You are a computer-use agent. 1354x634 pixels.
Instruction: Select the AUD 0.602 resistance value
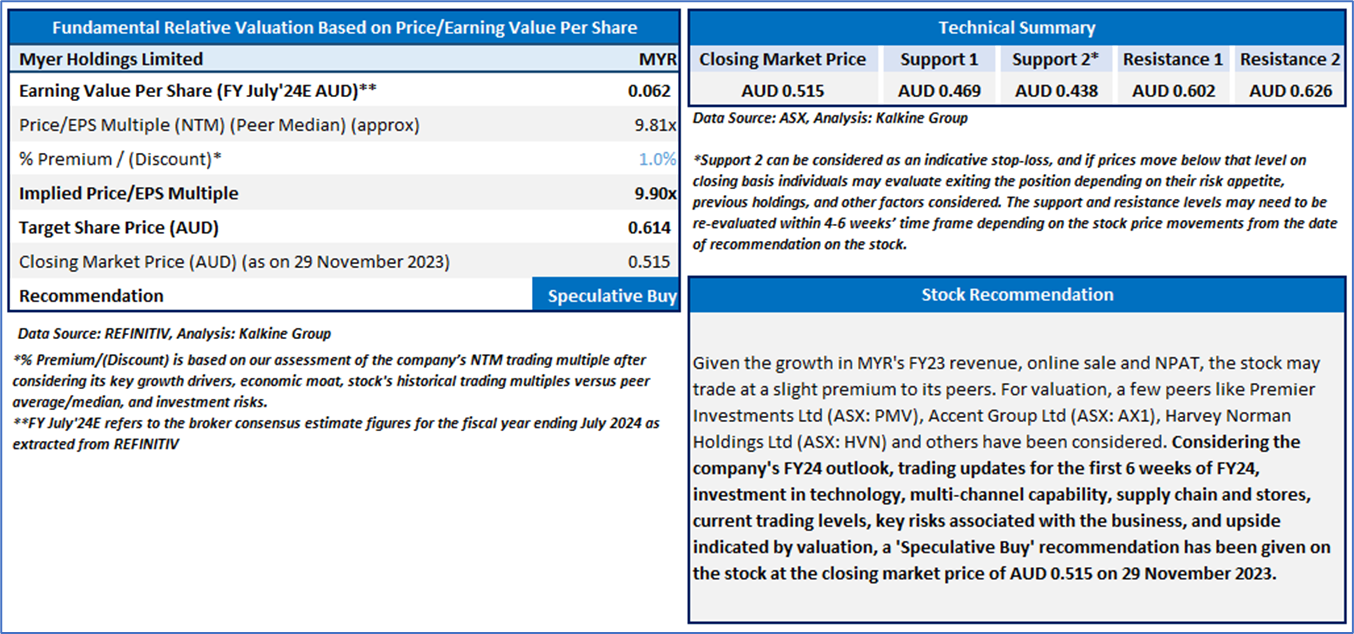pyautogui.click(x=1173, y=91)
